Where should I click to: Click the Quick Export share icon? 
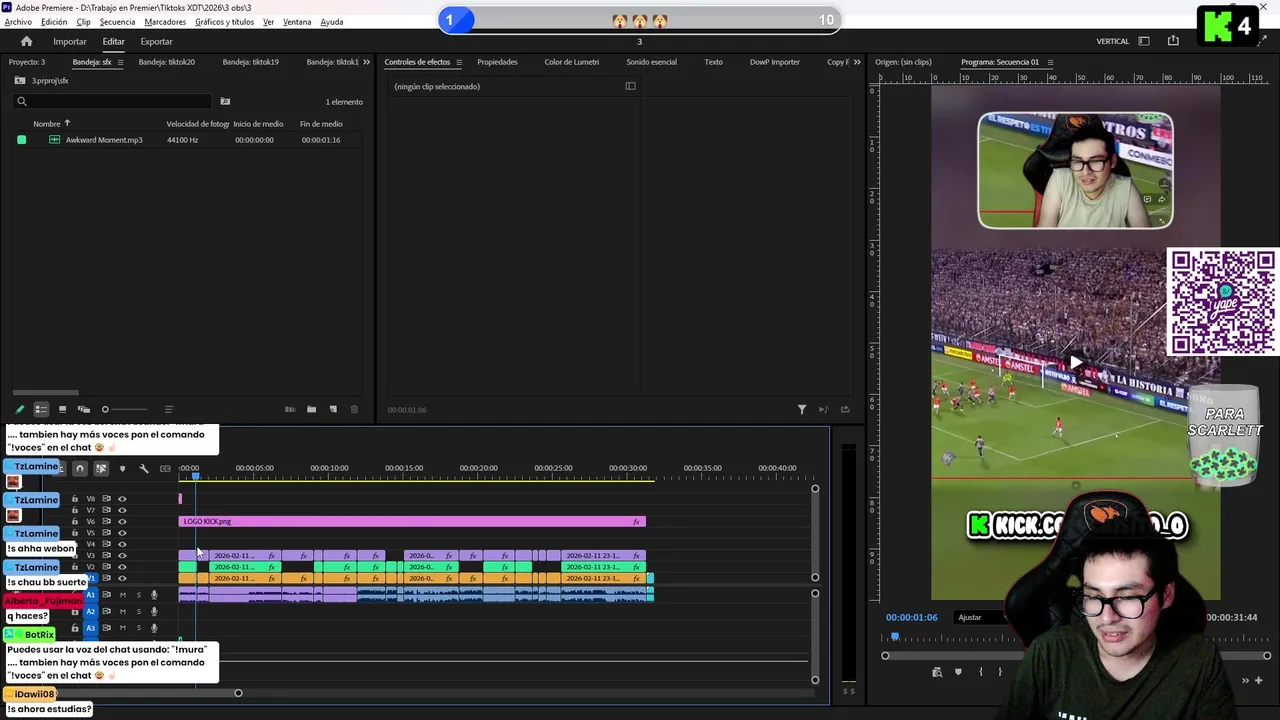[1173, 41]
